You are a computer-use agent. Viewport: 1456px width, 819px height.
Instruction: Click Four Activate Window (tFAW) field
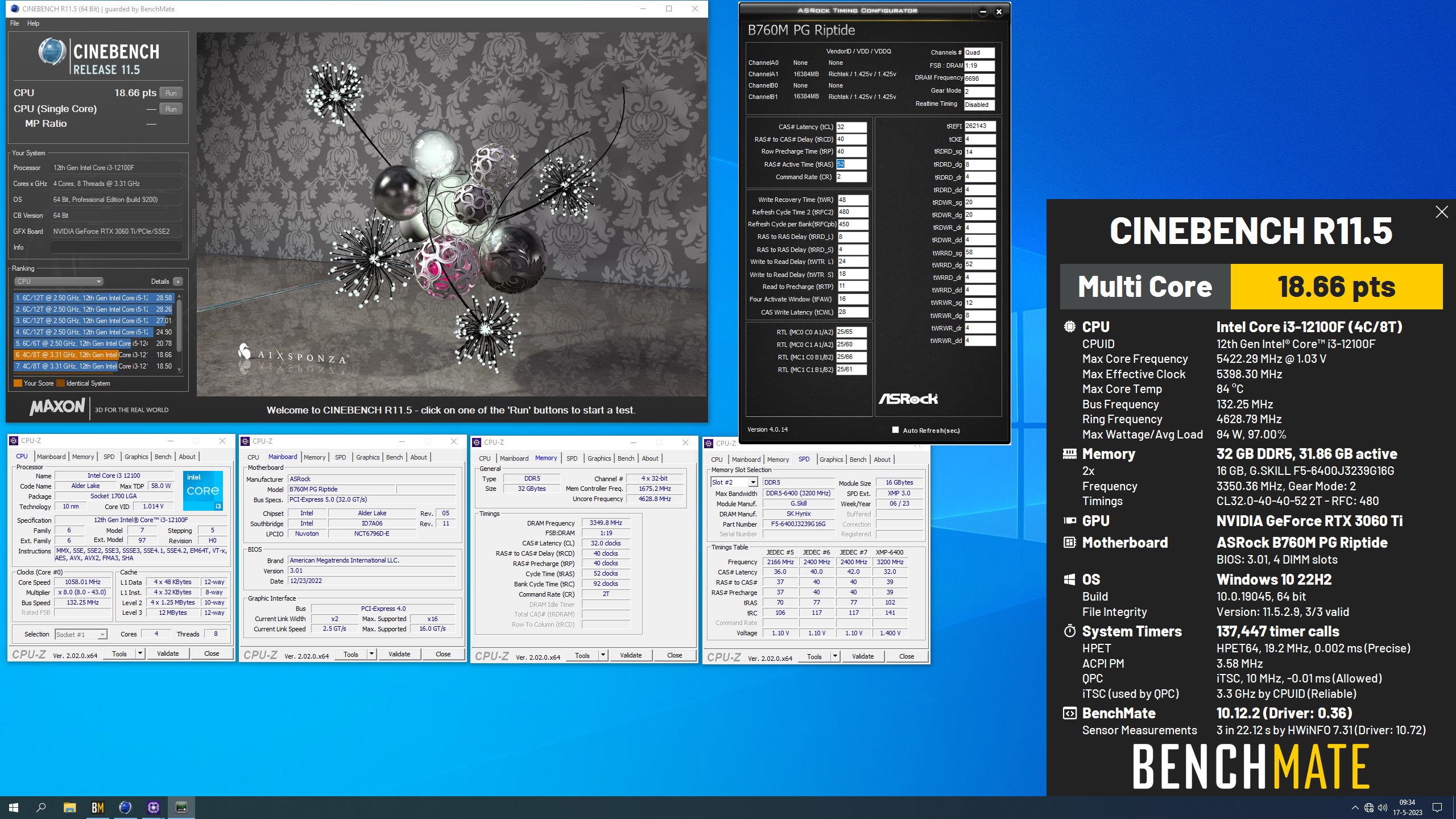tap(853, 299)
